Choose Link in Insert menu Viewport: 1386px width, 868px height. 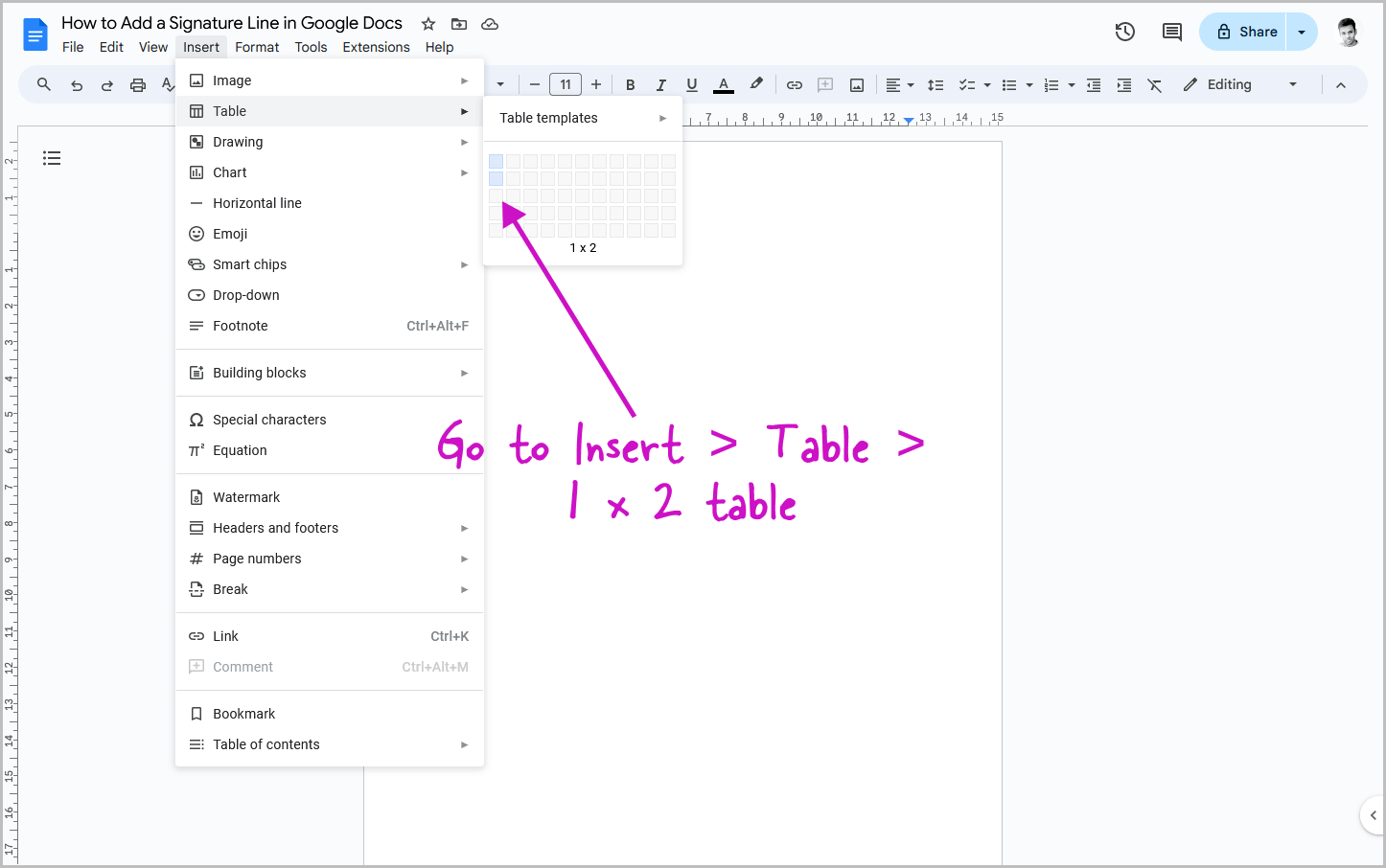click(x=330, y=636)
